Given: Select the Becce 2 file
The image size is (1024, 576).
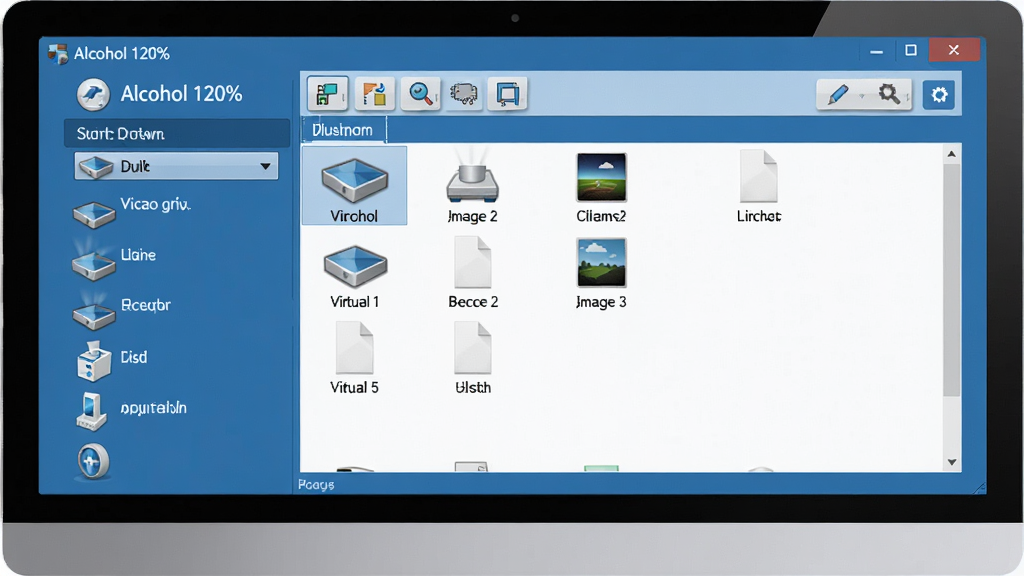Looking at the screenshot, I should click(473, 272).
